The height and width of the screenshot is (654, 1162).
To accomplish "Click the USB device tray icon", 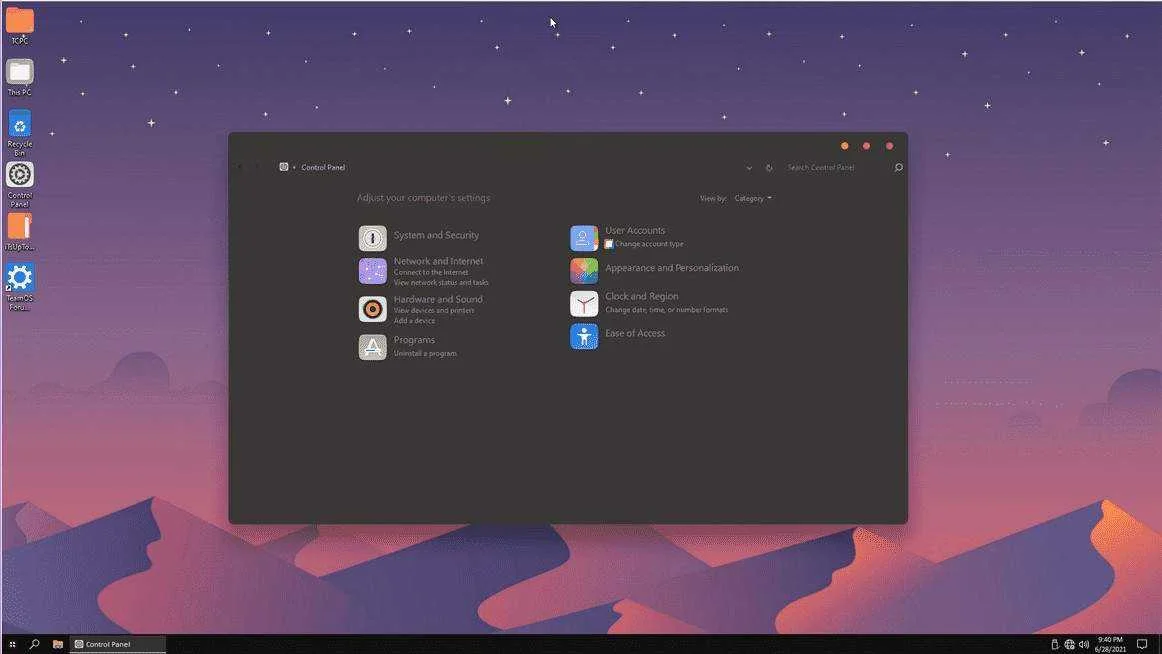I will tap(1055, 644).
